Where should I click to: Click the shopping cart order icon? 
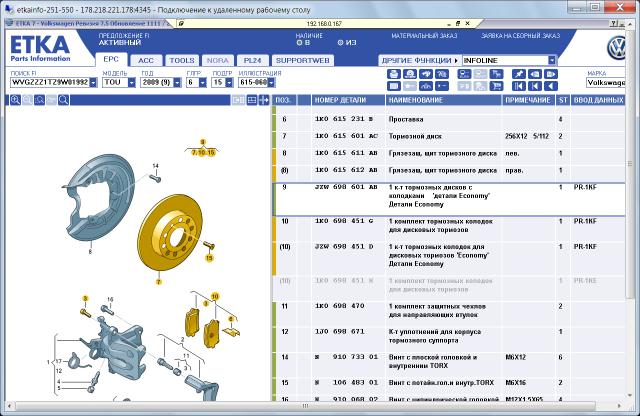tap(496, 86)
